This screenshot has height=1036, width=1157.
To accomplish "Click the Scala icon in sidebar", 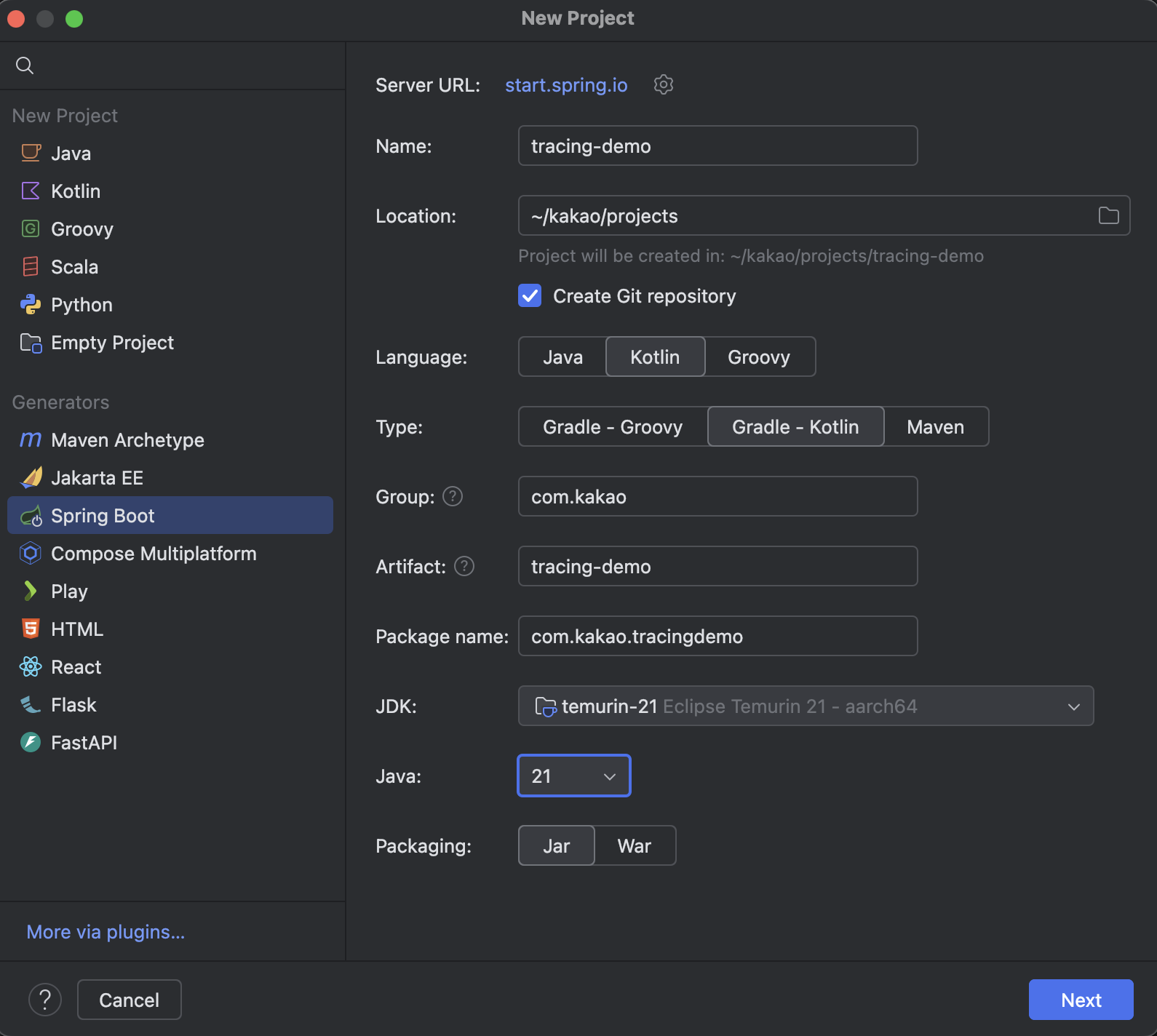I will click(x=31, y=266).
